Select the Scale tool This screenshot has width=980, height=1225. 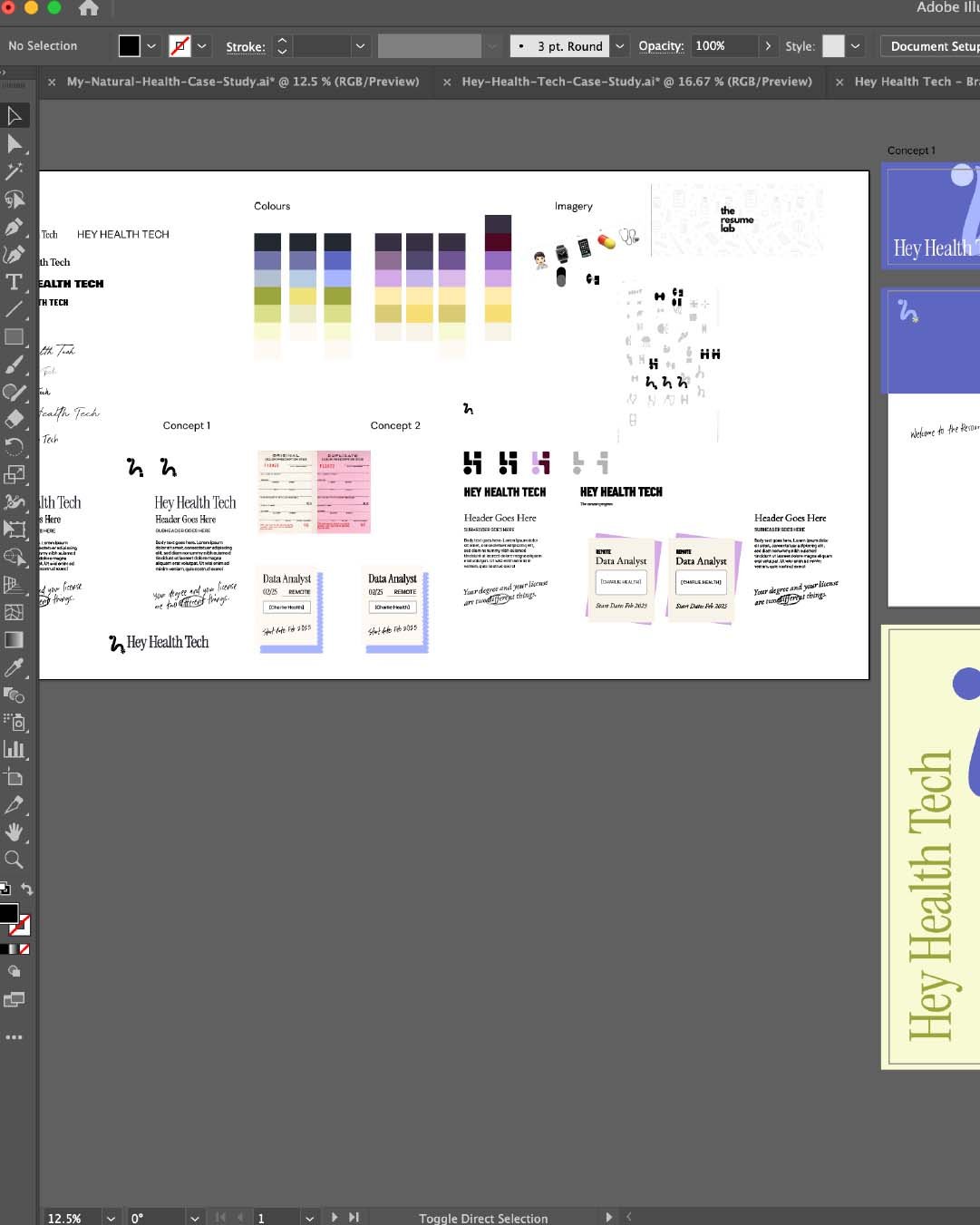(15, 474)
